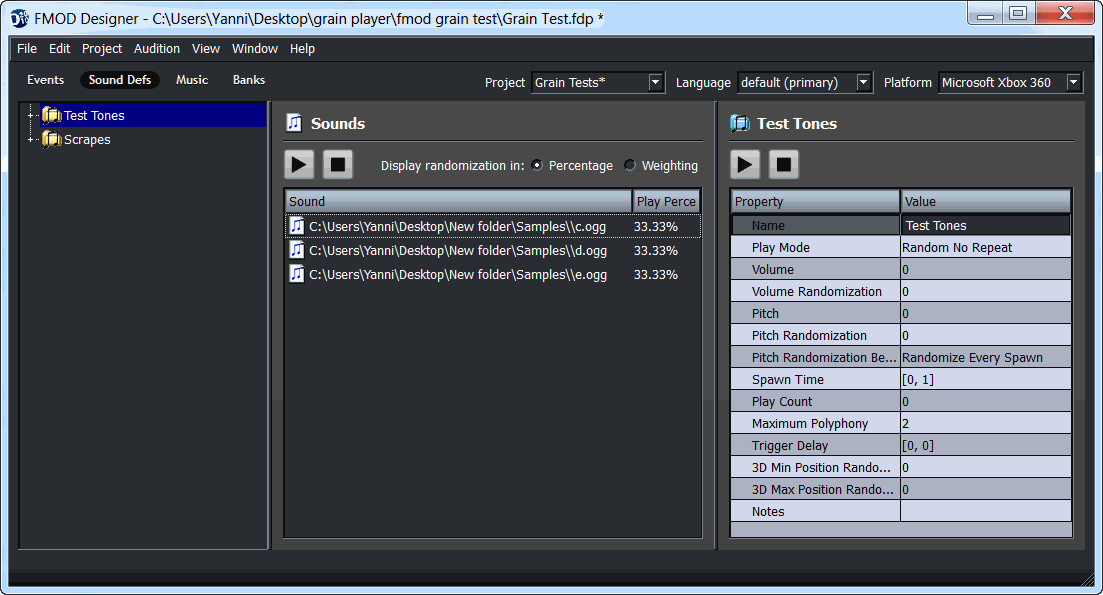
Task: Open the Project menu
Action: point(102,49)
